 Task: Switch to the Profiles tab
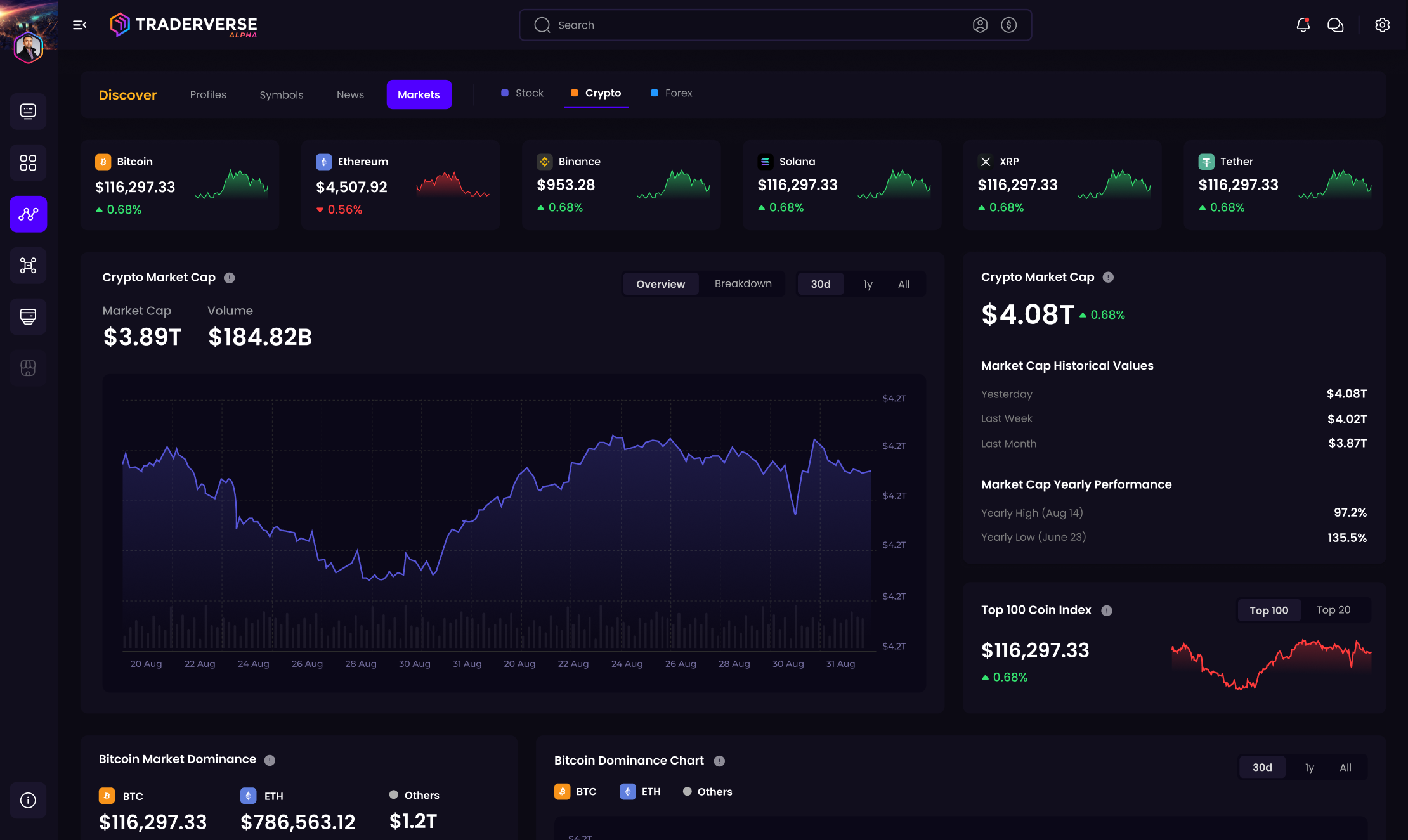coord(208,94)
